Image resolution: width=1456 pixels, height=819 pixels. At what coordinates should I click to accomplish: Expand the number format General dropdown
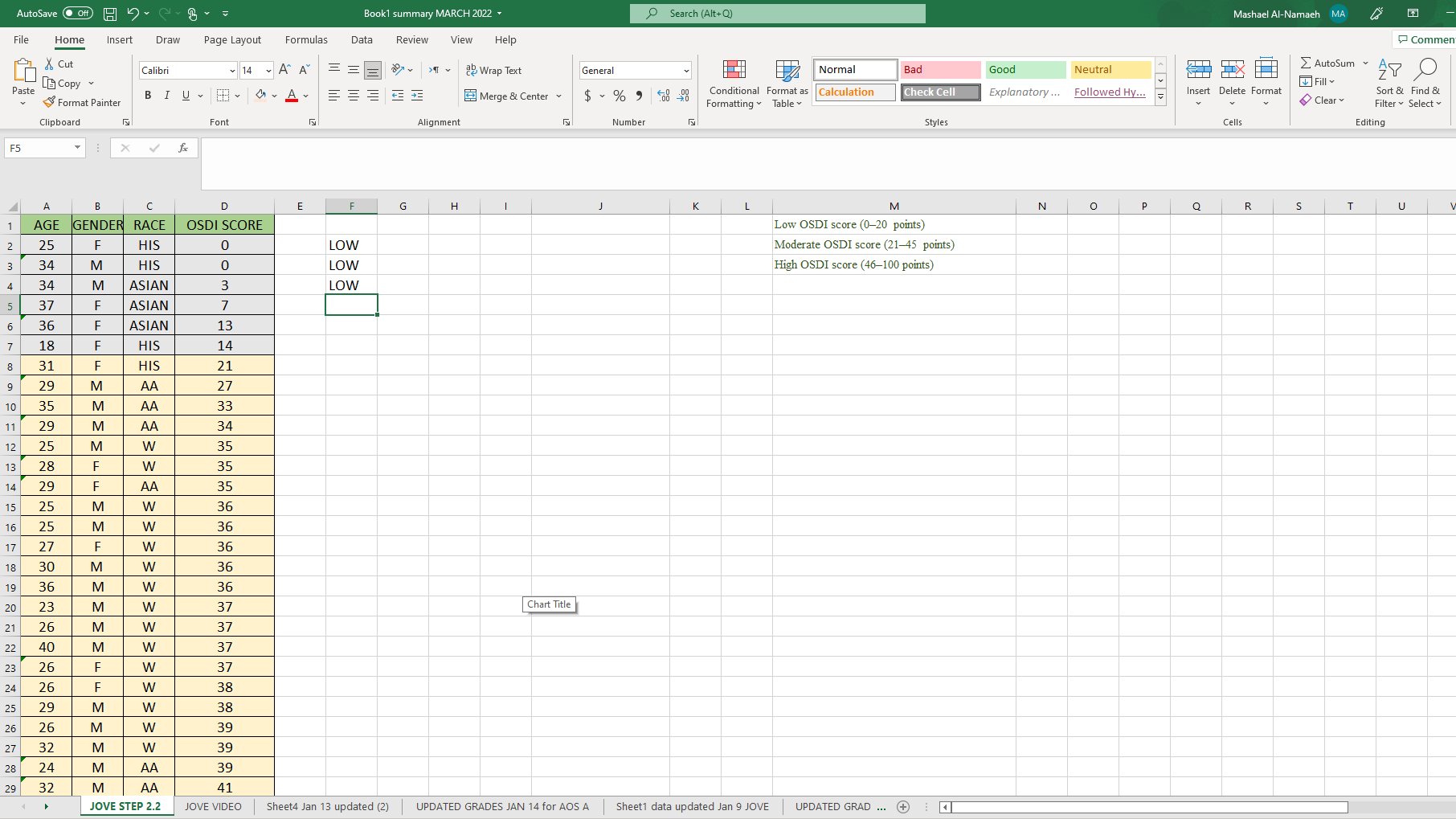(686, 71)
